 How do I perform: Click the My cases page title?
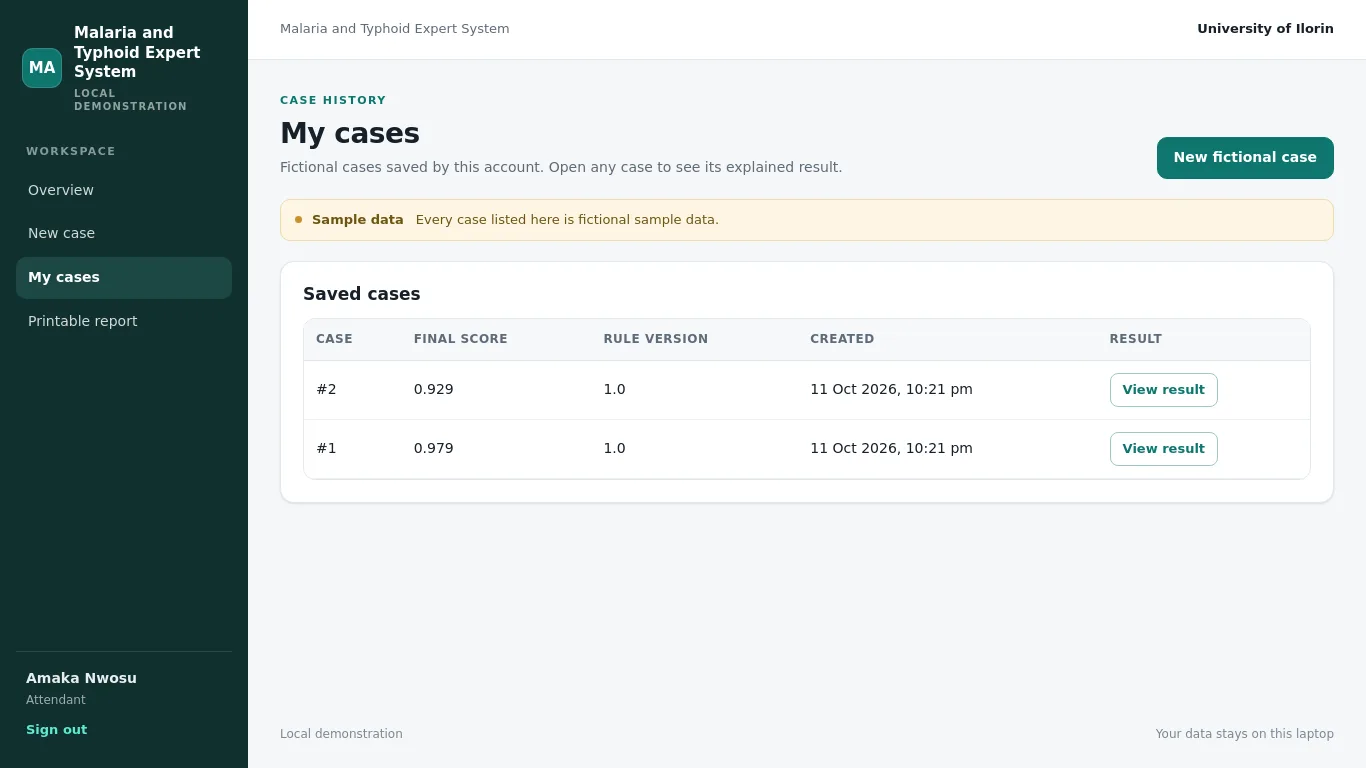[350, 133]
